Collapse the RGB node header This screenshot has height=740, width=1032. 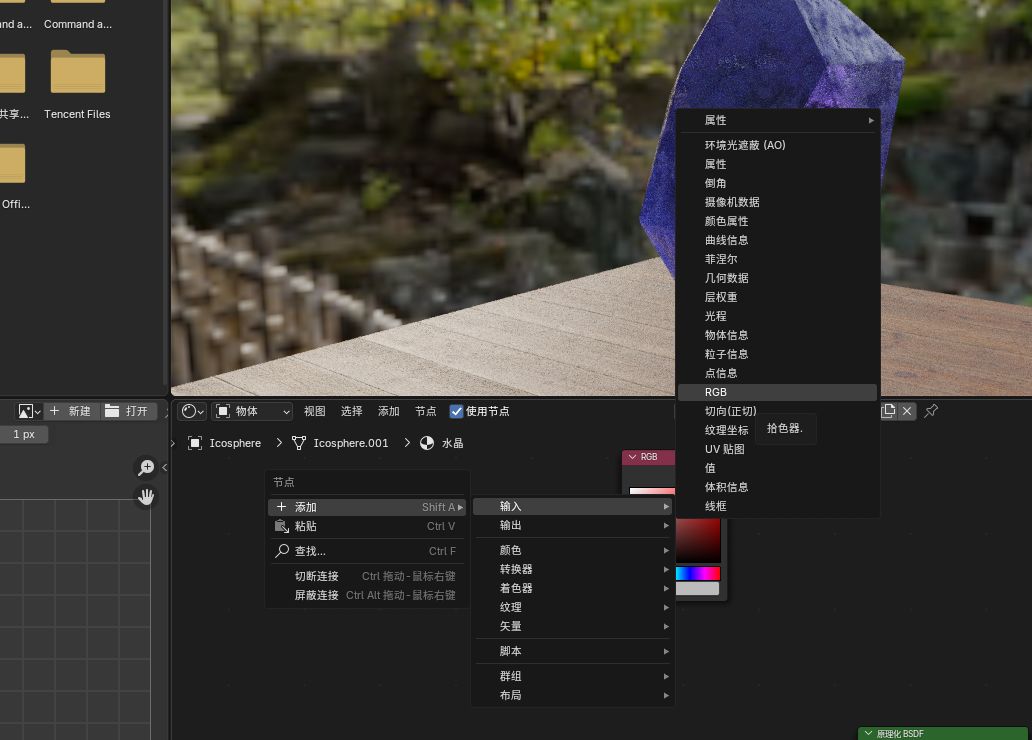(x=633, y=457)
